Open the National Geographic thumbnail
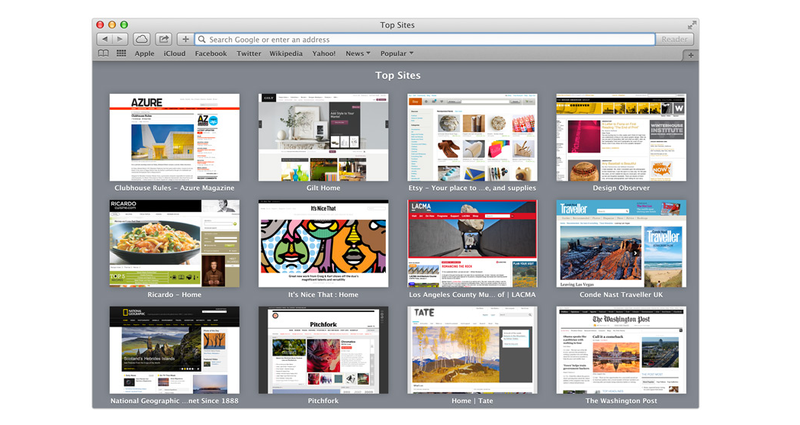The height and width of the screenshot is (425, 800). tap(174, 350)
